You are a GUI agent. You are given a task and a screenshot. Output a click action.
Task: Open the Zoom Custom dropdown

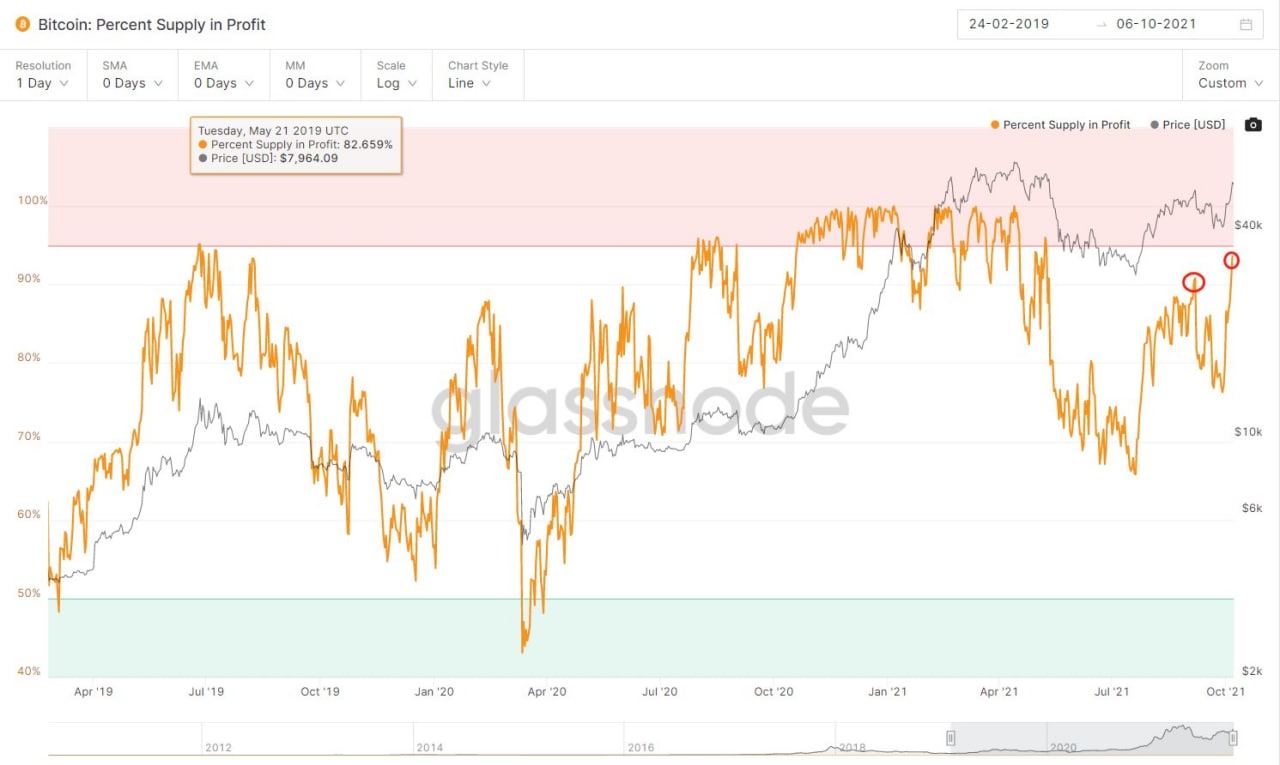click(1230, 83)
